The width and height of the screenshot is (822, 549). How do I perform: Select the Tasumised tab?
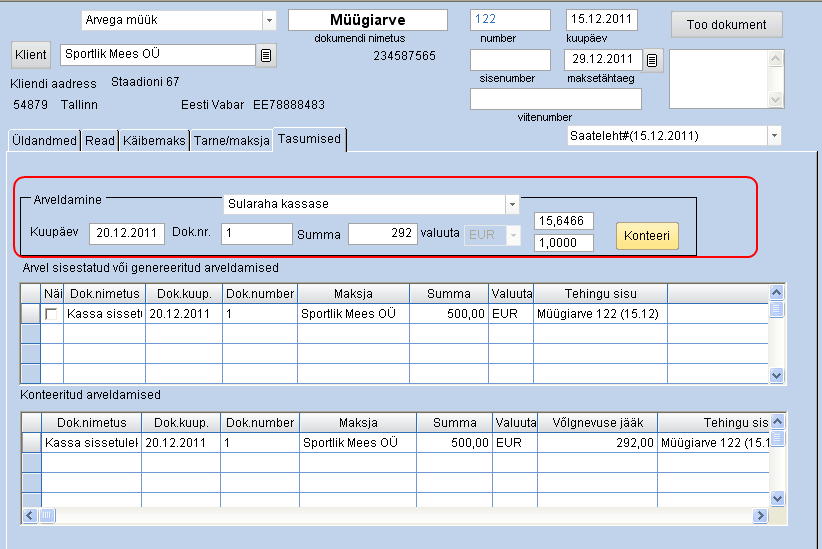[309, 139]
